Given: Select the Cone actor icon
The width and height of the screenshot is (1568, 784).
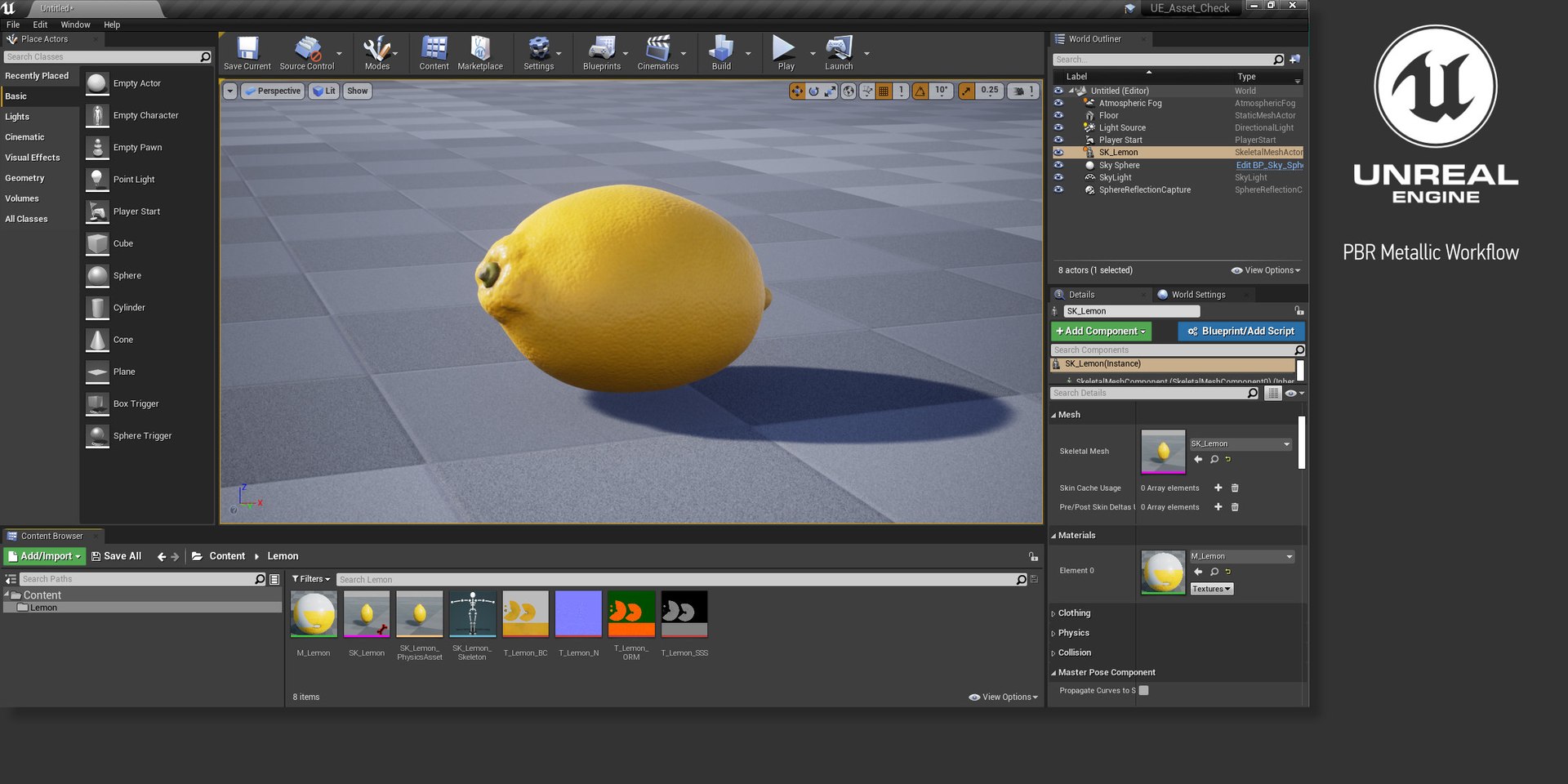Looking at the screenshot, I should 97,340.
